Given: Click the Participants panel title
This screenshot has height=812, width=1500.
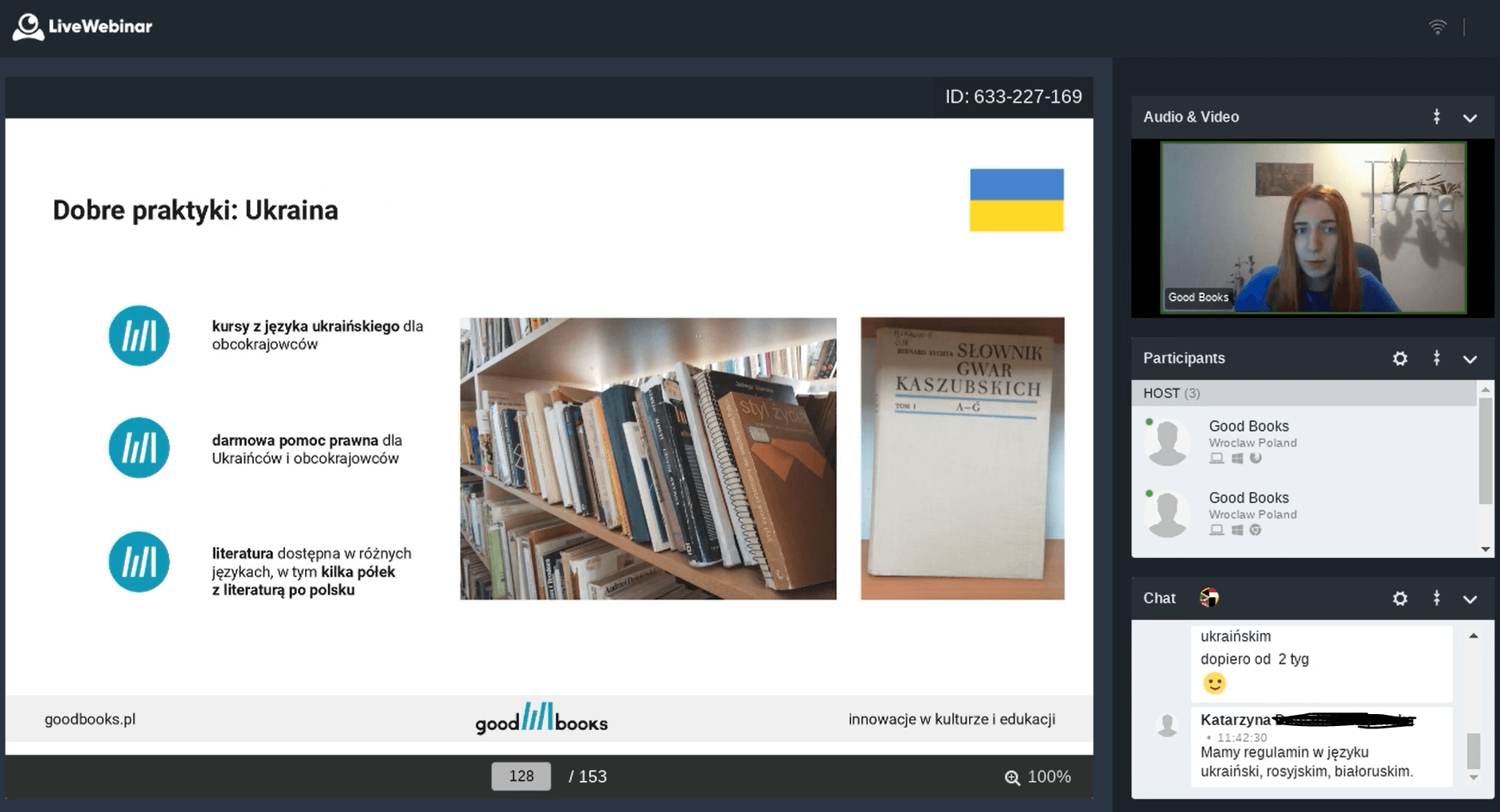Looking at the screenshot, I should point(1184,358).
